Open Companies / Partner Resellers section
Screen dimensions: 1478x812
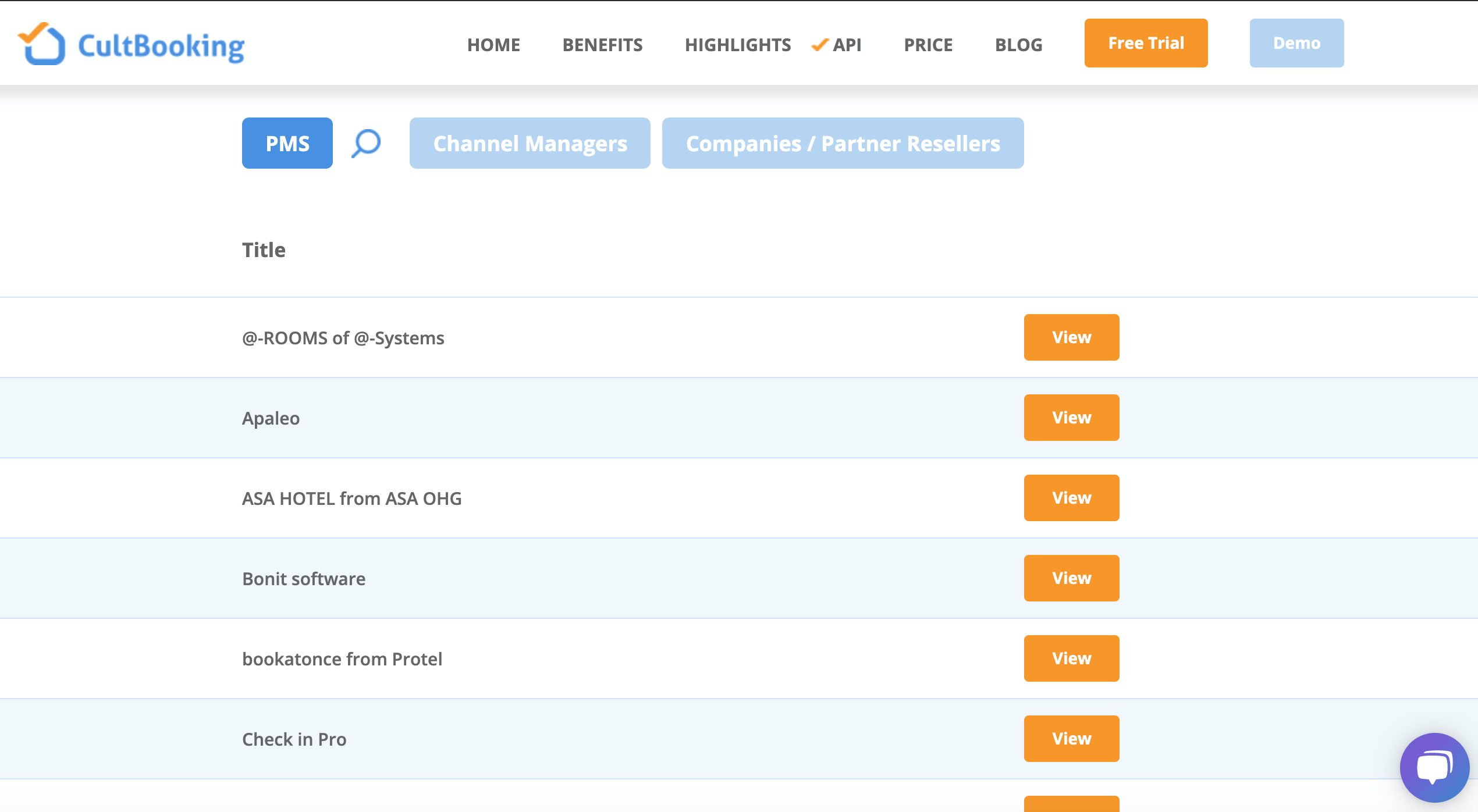(x=843, y=143)
